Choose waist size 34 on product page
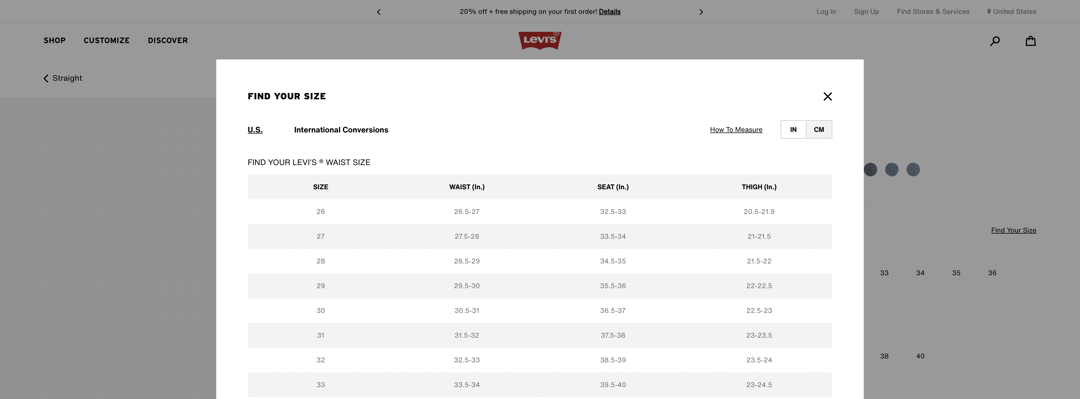1080x399 pixels. (x=920, y=273)
